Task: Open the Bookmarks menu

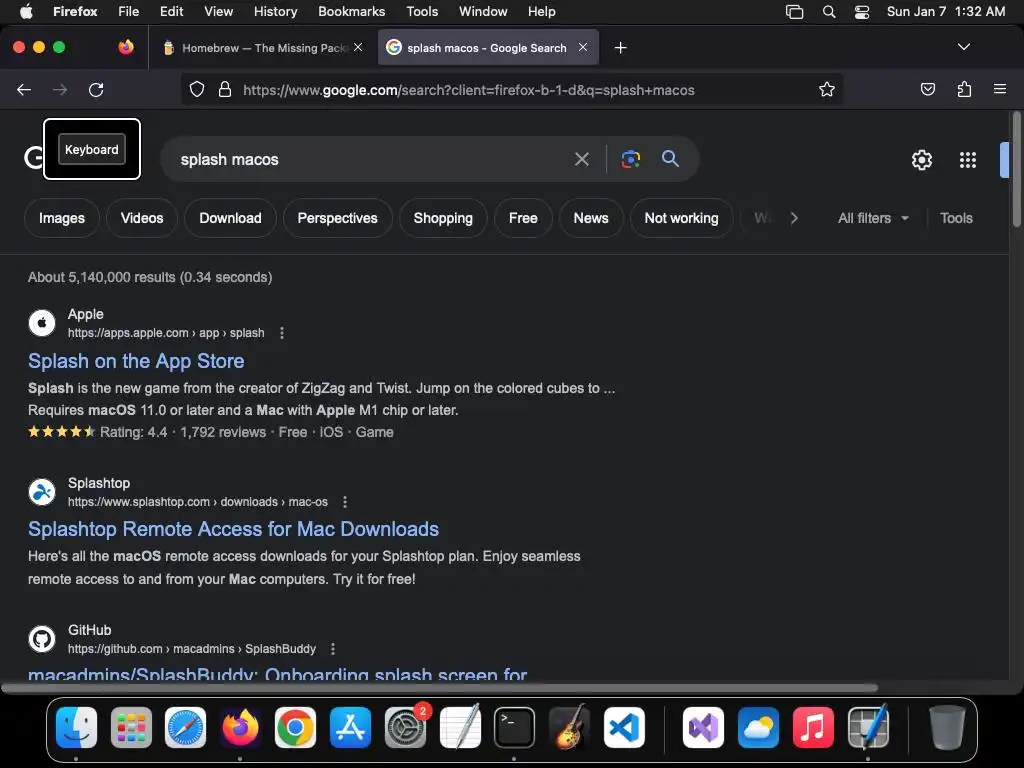Action: pyautogui.click(x=351, y=12)
